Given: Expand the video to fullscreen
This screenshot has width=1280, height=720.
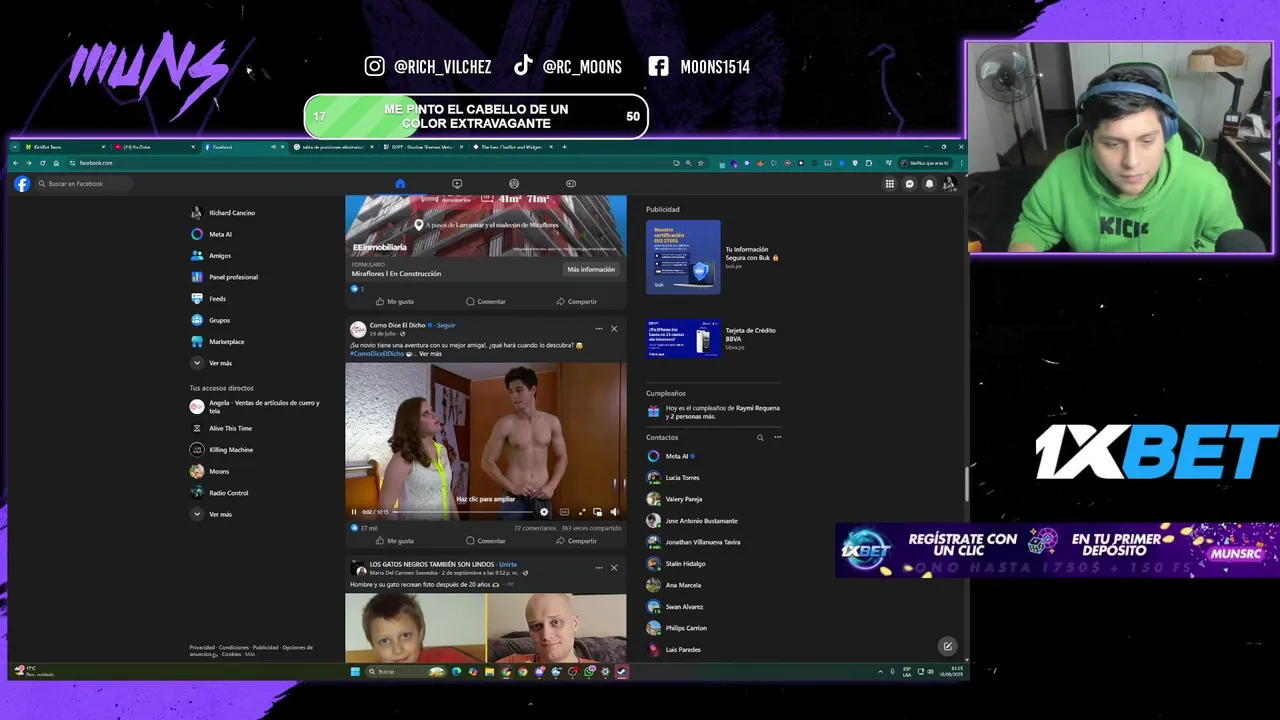Looking at the screenshot, I should point(582,512).
